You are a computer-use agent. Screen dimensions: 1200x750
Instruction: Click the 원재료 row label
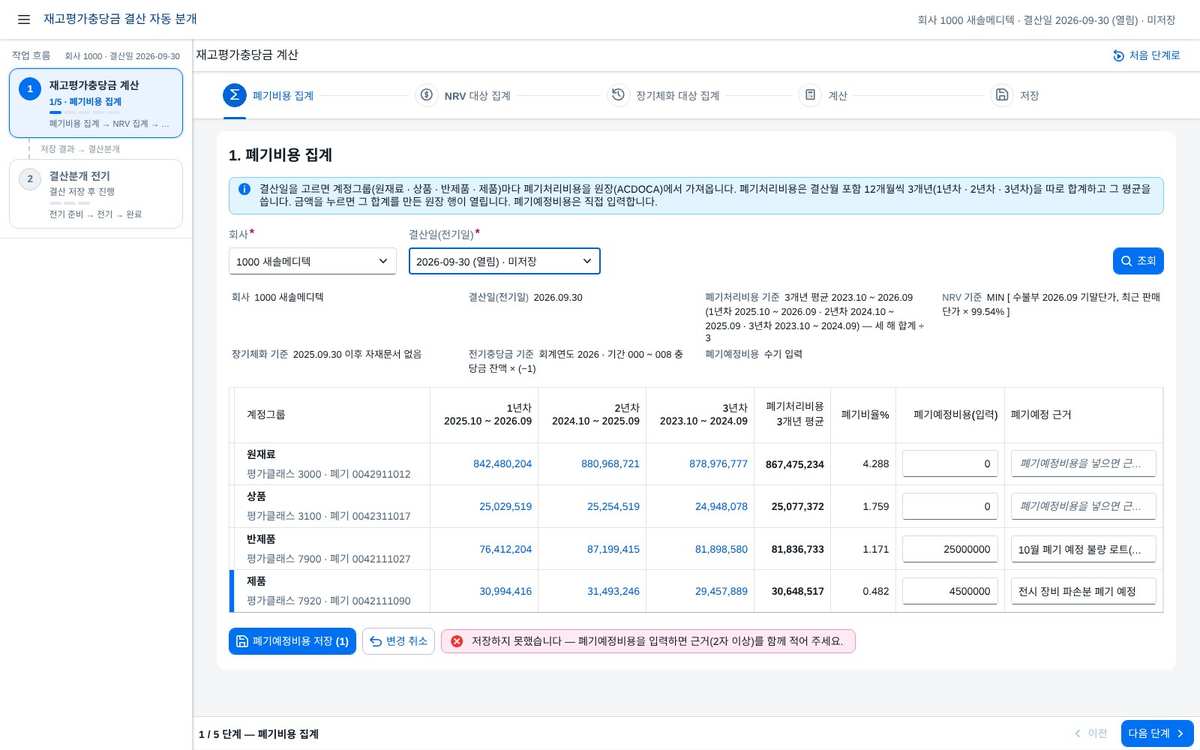[262, 454]
